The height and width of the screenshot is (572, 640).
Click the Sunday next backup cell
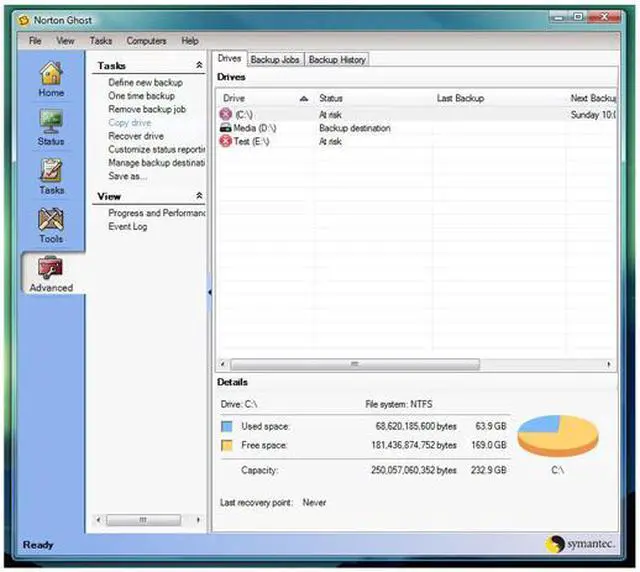[x=593, y=115]
